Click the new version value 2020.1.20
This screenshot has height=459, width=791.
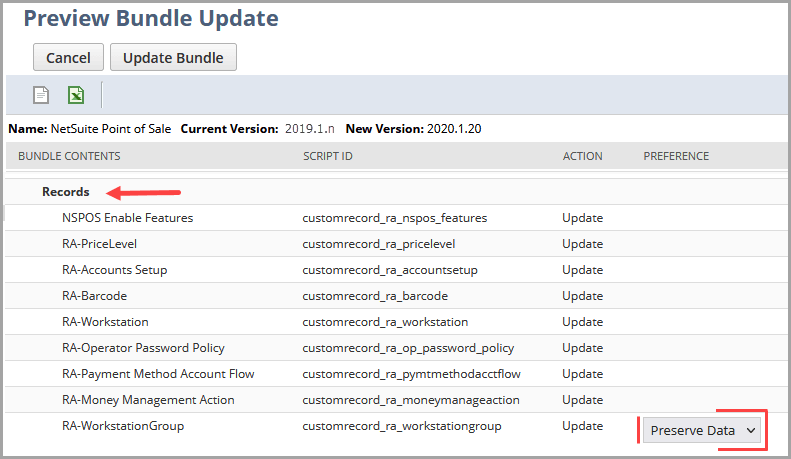(x=454, y=129)
